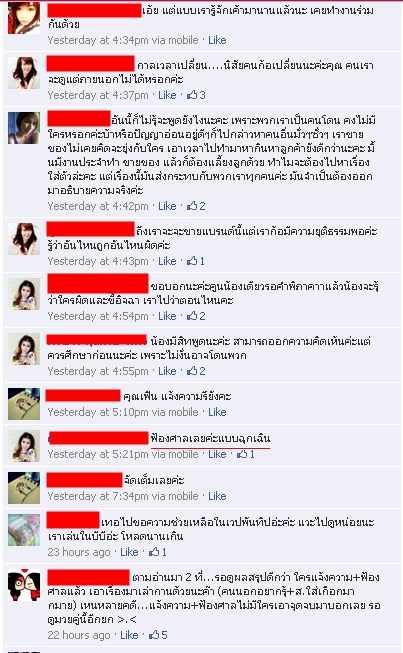Open profile picture of the 4:34pm commenter
The width and height of the screenshot is (403, 653).
pos(24,18)
